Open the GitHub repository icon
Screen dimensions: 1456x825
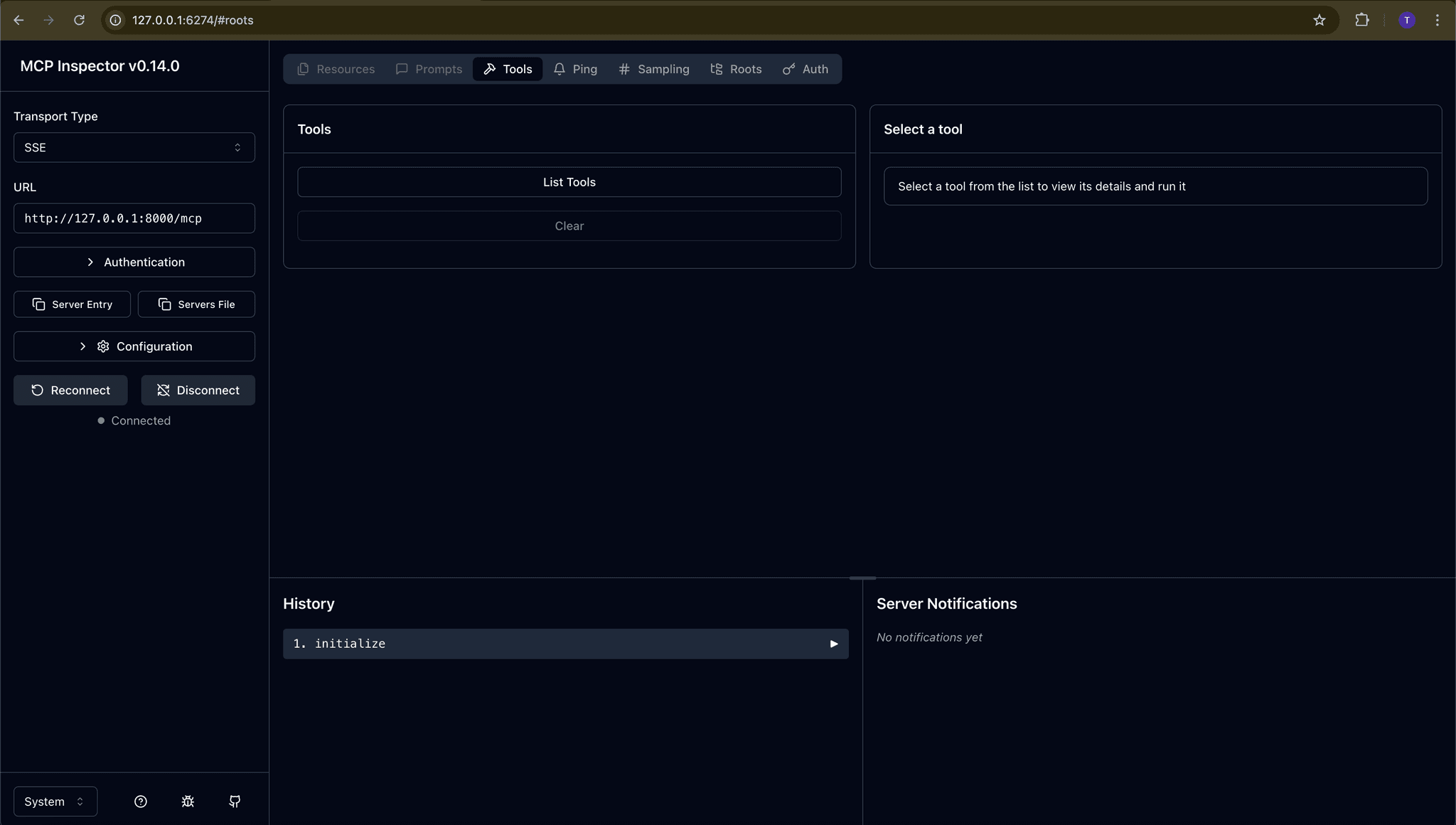coord(235,802)
